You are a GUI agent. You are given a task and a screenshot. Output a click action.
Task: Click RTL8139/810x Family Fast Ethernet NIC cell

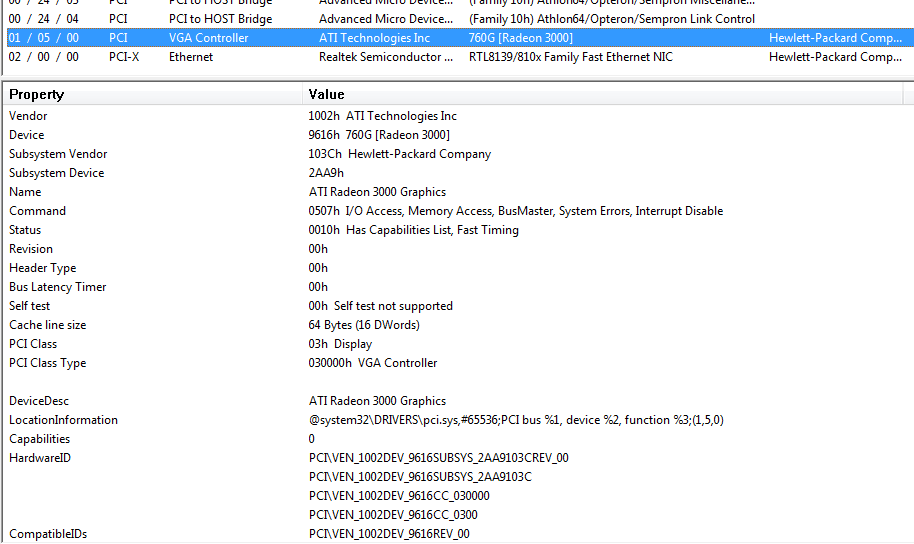click(571, 57)
